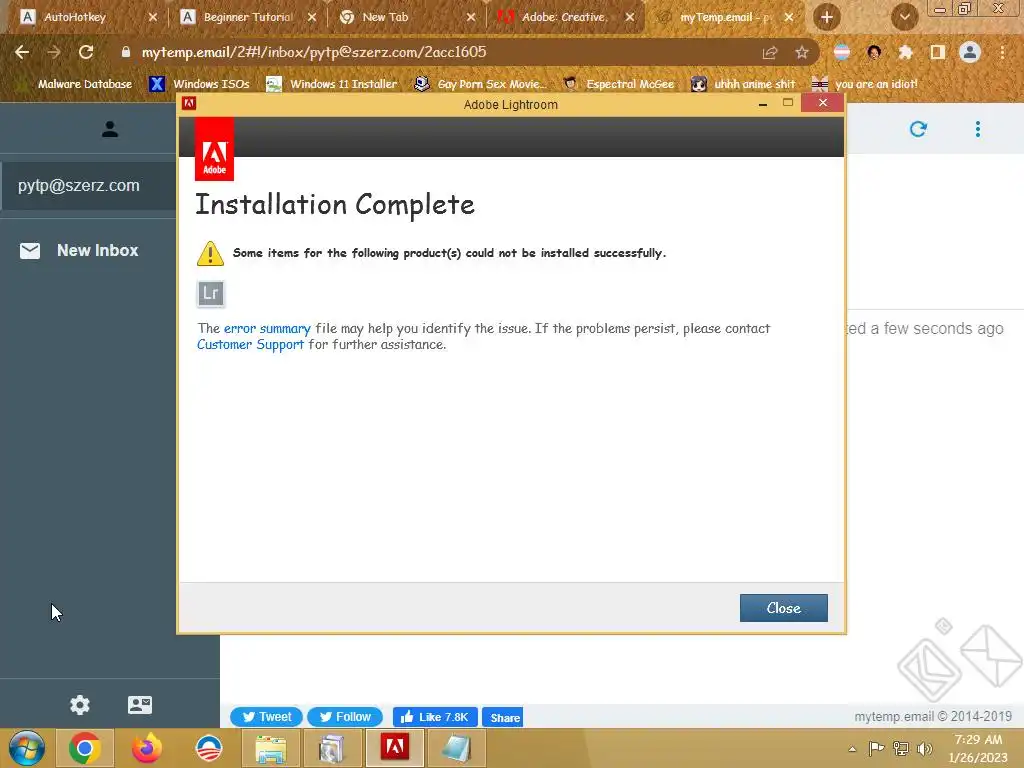Image resolution: width=1024 pixels, height=768 pixels.
Task: Go back with the browser back arrow
Action: coord(22,52)
